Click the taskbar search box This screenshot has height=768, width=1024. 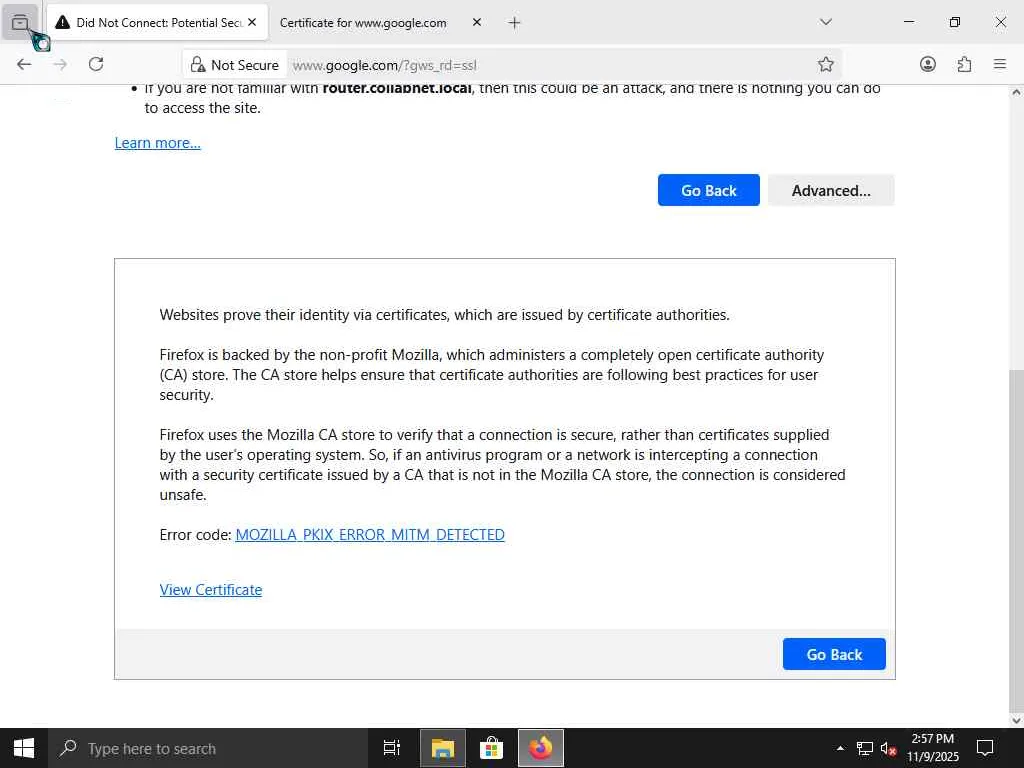(208, 748)
